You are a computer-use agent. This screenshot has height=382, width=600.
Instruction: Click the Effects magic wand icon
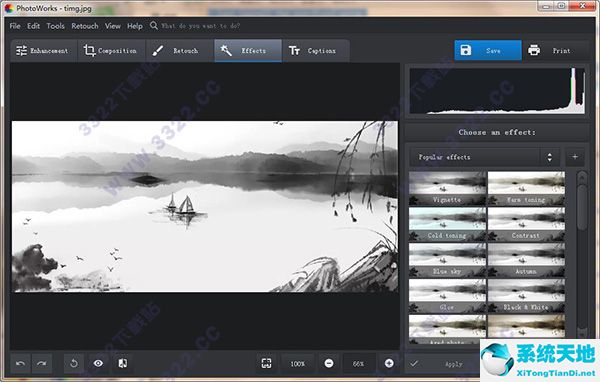tap(226, 50)
